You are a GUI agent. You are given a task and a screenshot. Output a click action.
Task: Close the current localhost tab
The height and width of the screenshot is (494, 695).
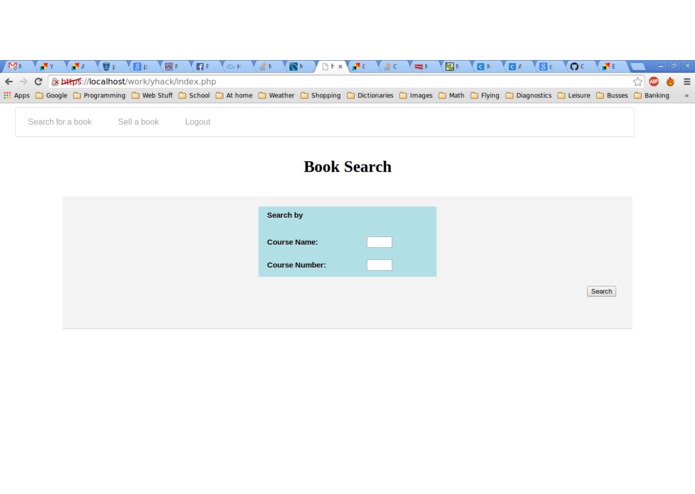tap(340, 66)
